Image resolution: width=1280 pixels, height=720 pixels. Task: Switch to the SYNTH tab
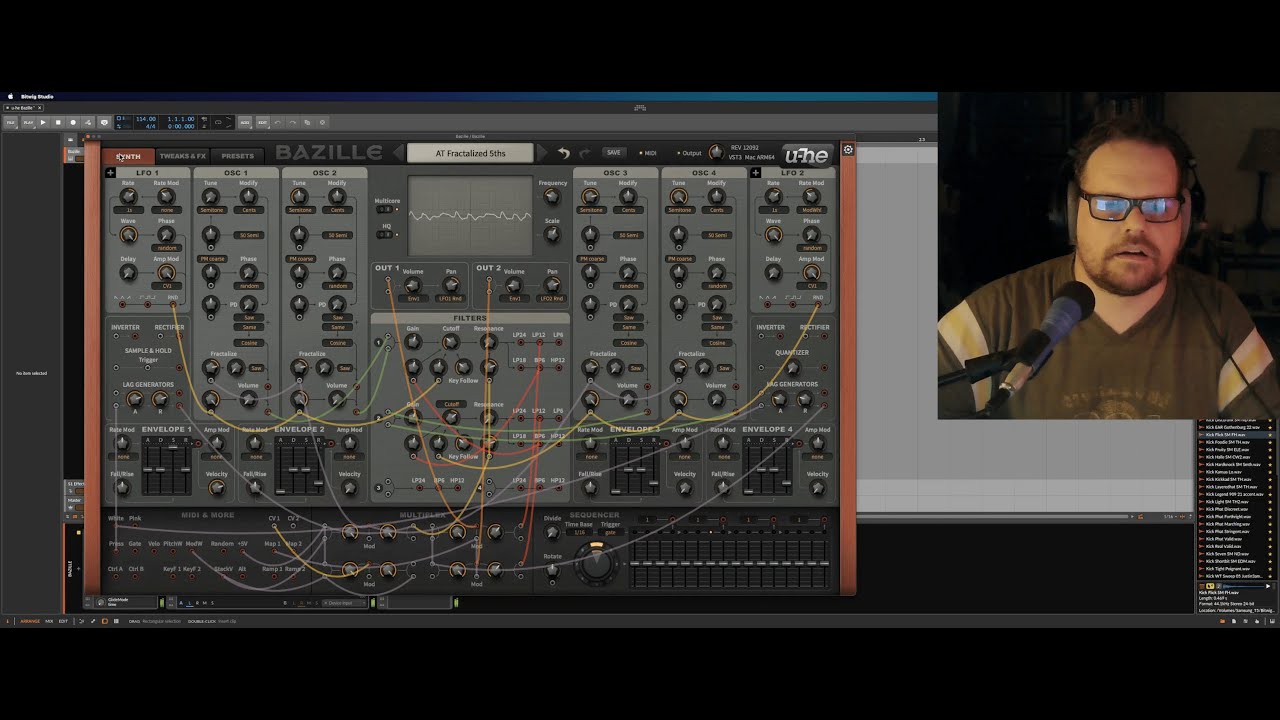point(128,156)
